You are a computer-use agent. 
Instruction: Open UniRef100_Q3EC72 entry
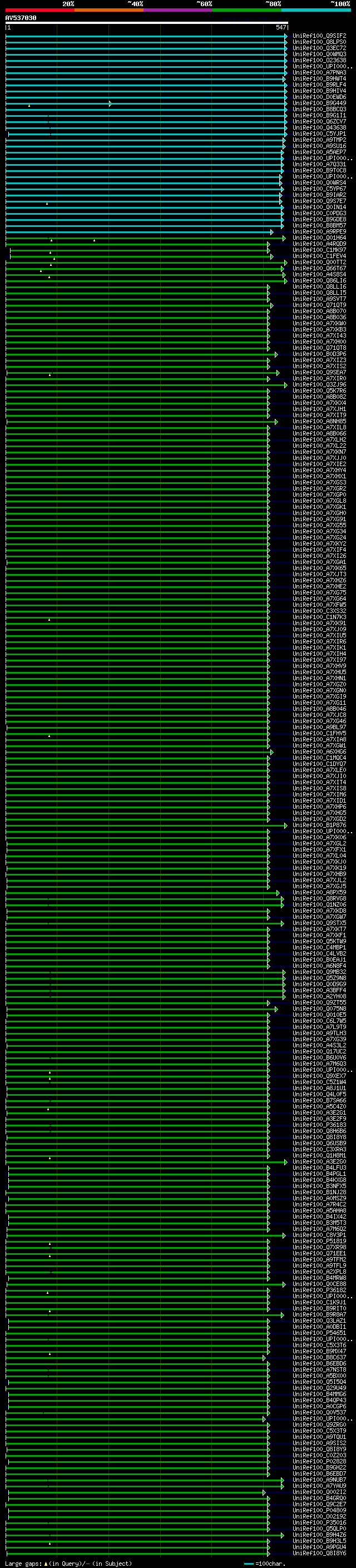pyautogui.click(x=319, y=48)
